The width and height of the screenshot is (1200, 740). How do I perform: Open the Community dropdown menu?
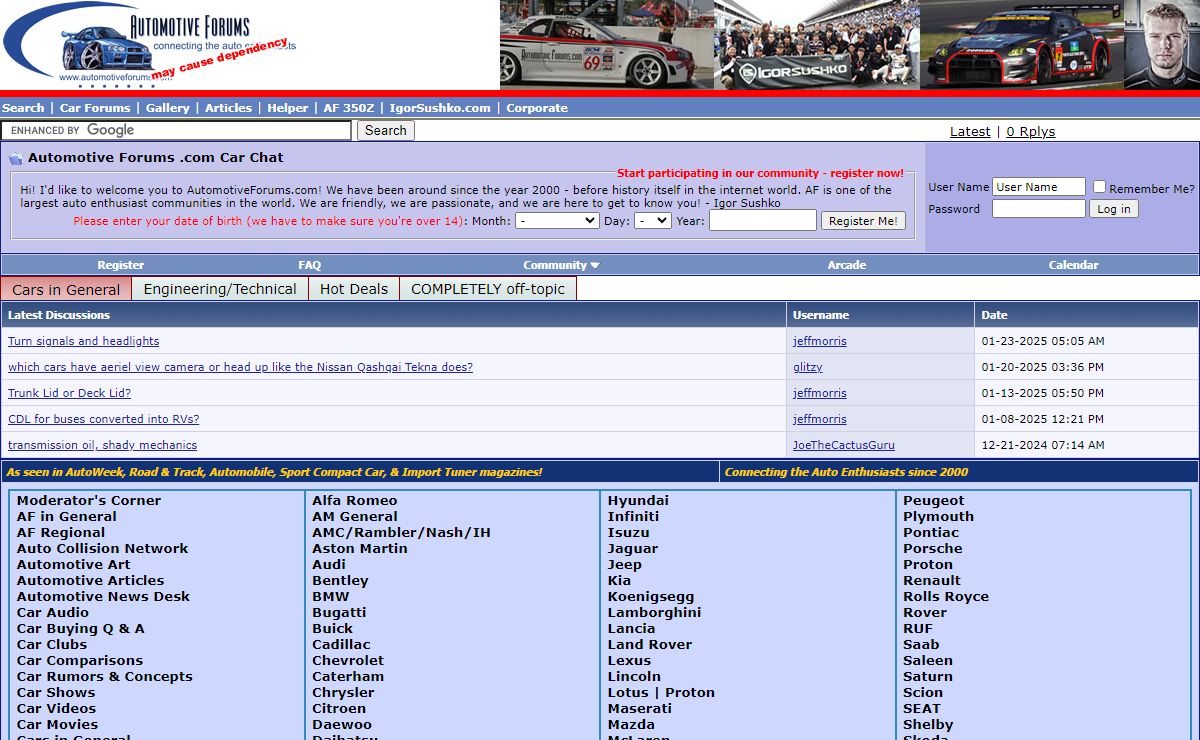561,265
